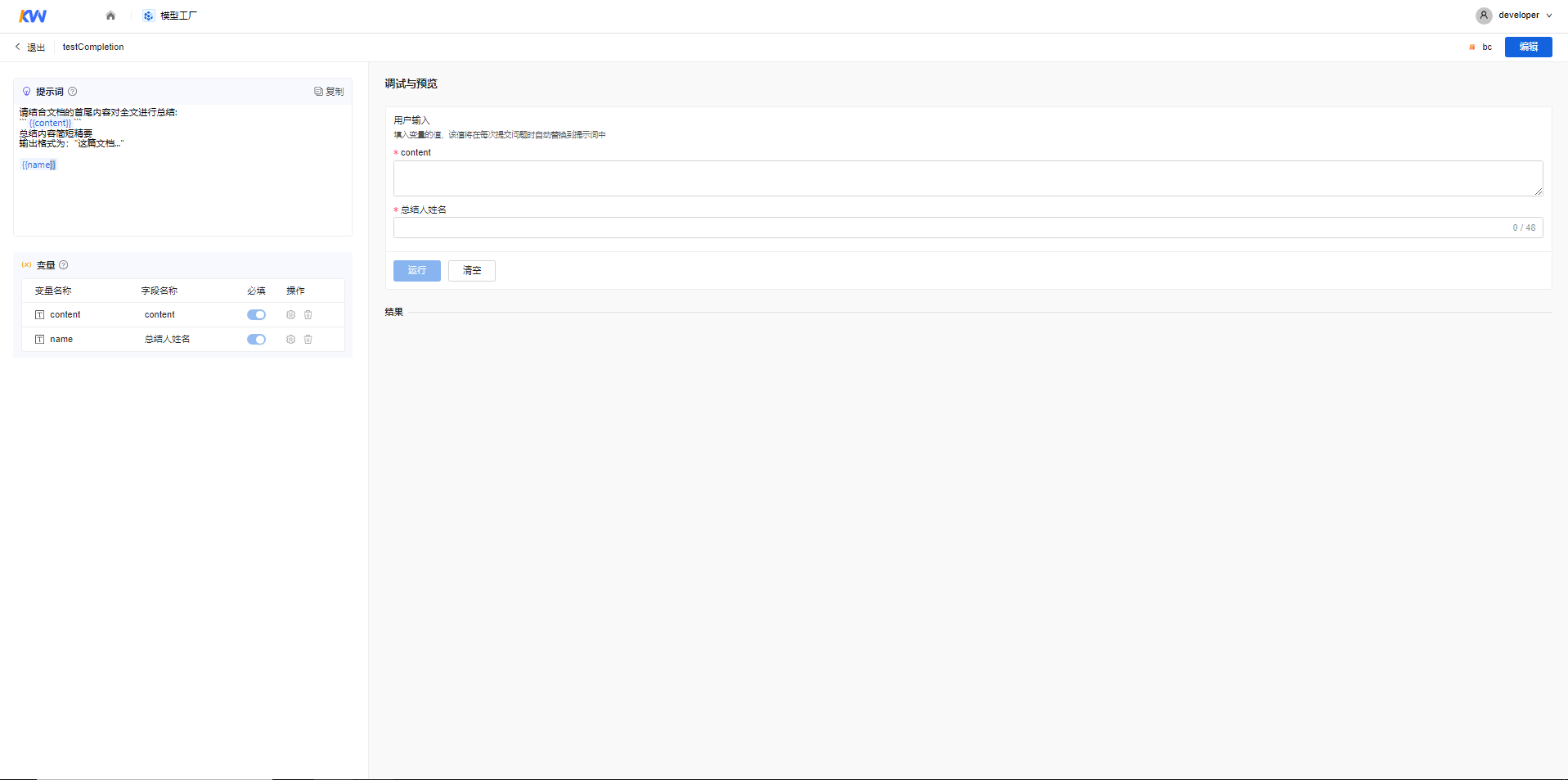This screenshot has width=1568, height=780.
Task: Click the {{name}} variable tag in prompt
Action: click(x=38, y=165)
